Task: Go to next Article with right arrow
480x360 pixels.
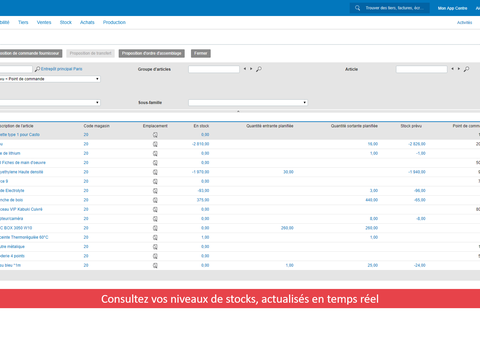Action: coord(459,69)
